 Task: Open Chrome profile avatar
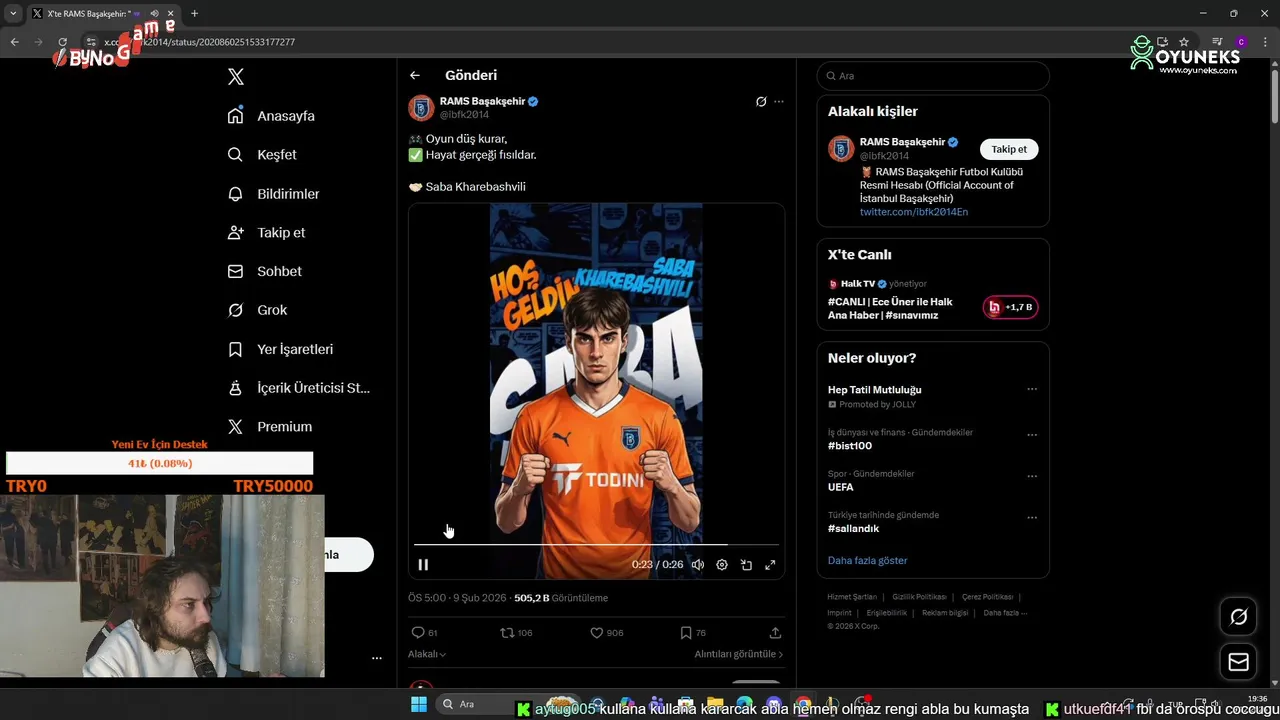(1241, 42)
